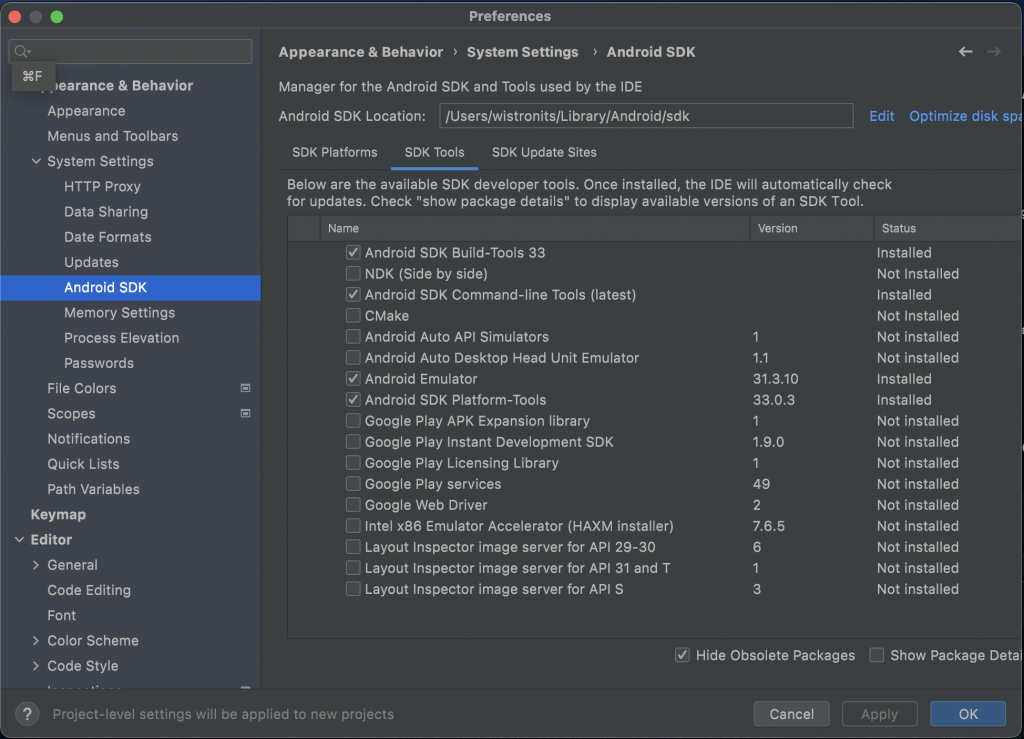Uncheck Hide Obsolete Packages
The image size is (1024, 739).
tap(682, 655)
